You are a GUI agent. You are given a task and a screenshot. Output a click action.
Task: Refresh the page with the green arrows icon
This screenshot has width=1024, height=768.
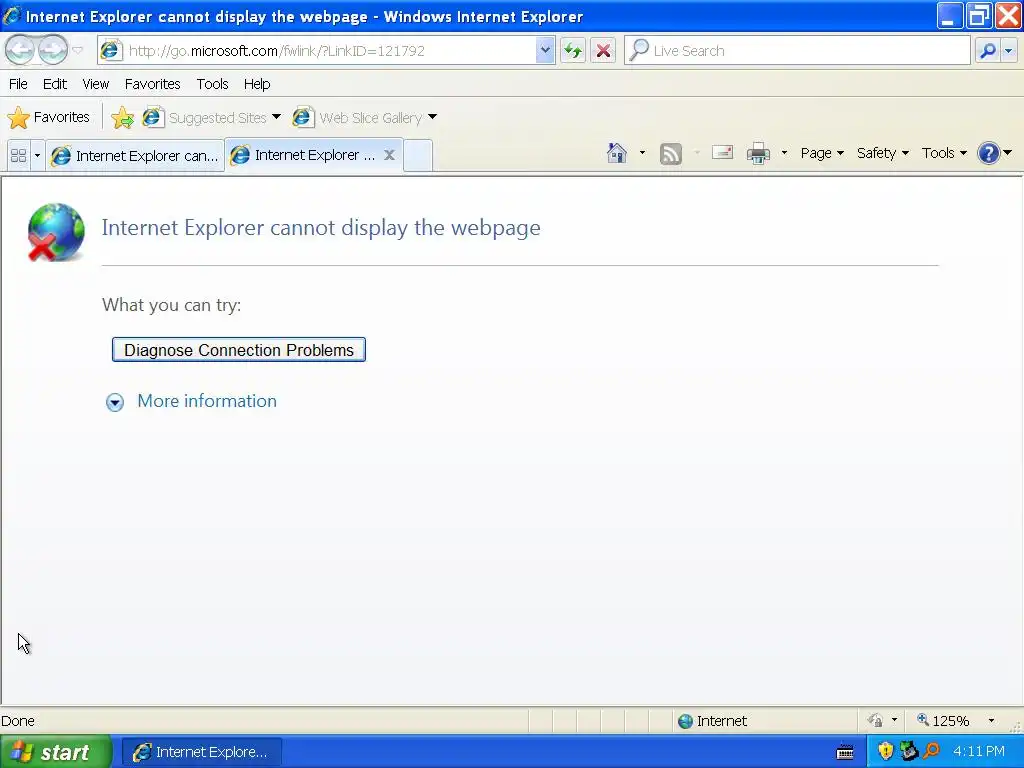coord(573,50)
